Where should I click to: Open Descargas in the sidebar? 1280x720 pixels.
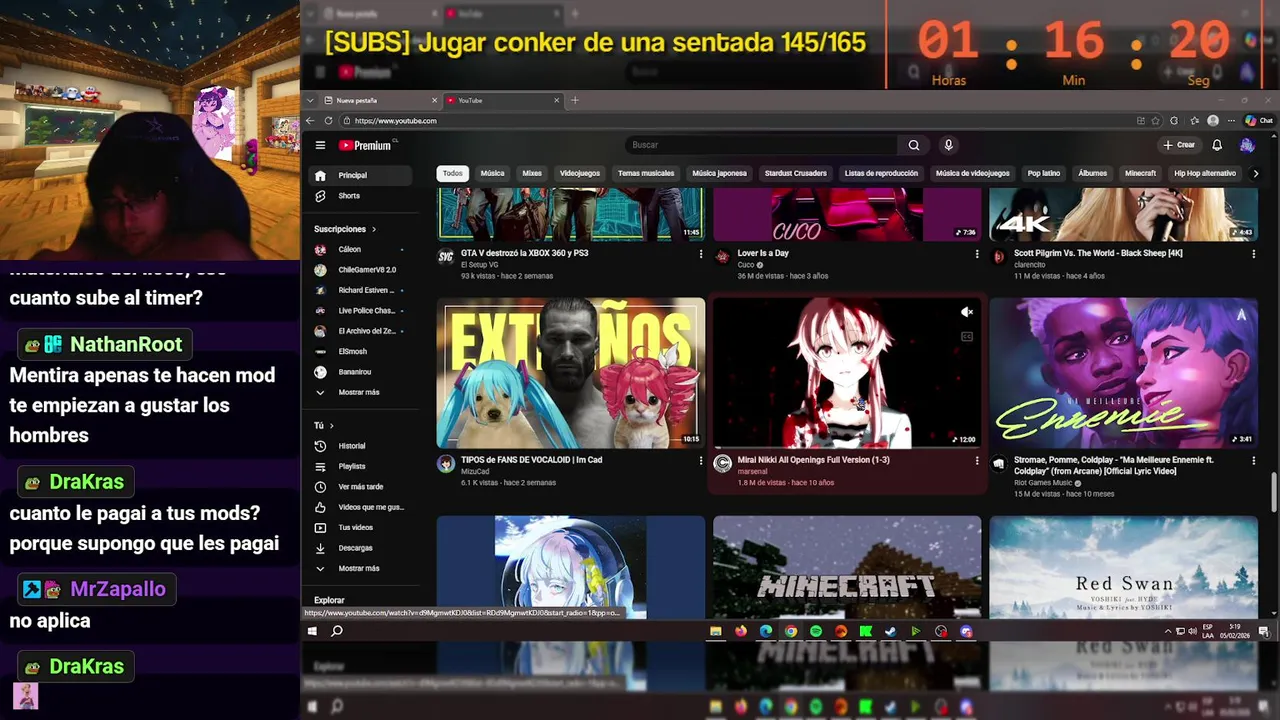pyautogui.click(x=360, y=548)
